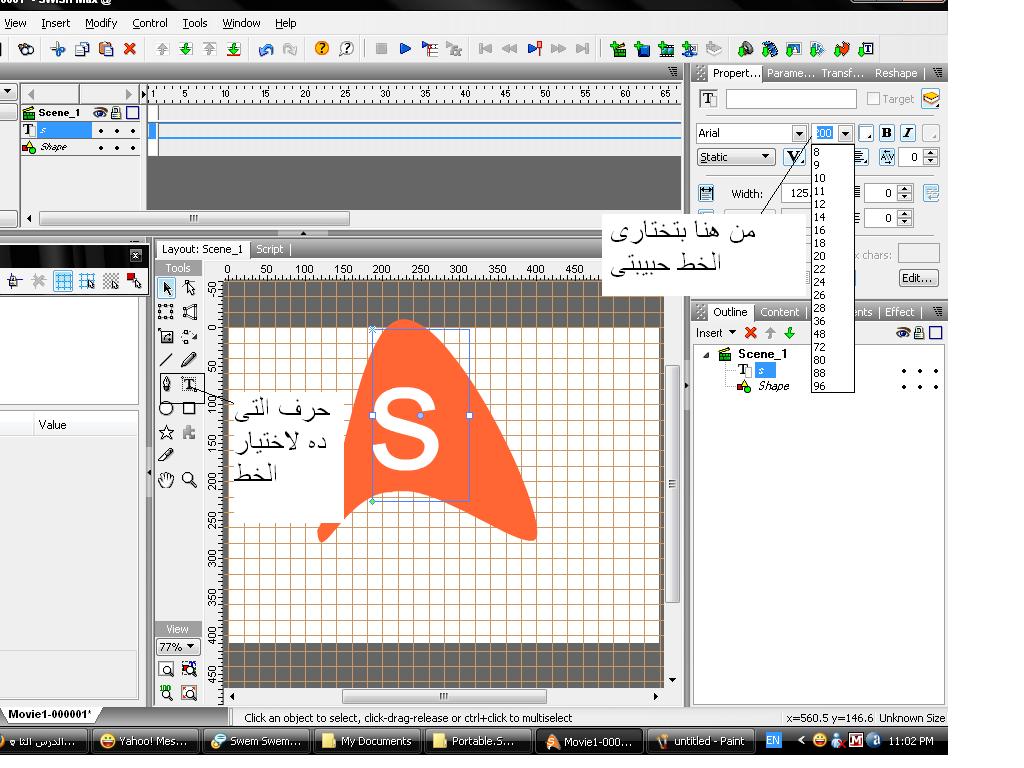Open Yahoo! Messenger taskbar button
Screen dimensions: 1024x768
[x=146, y=741]
